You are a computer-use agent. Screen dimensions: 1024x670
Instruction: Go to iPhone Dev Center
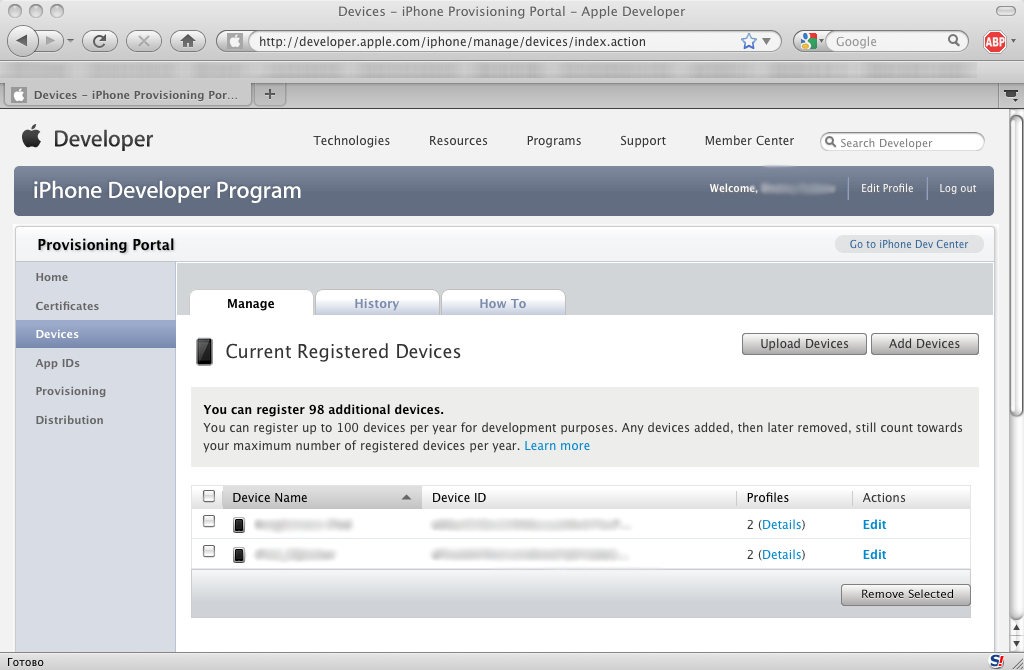point(908,244)
